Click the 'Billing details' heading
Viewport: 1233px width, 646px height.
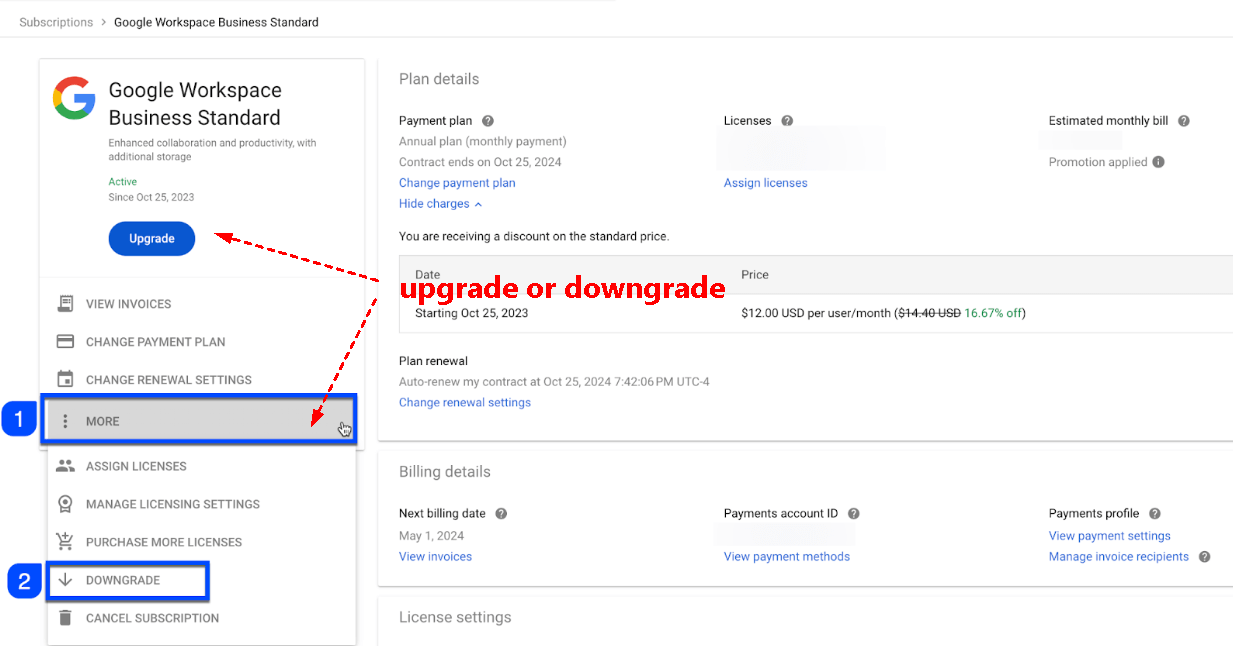click(445, 472)
